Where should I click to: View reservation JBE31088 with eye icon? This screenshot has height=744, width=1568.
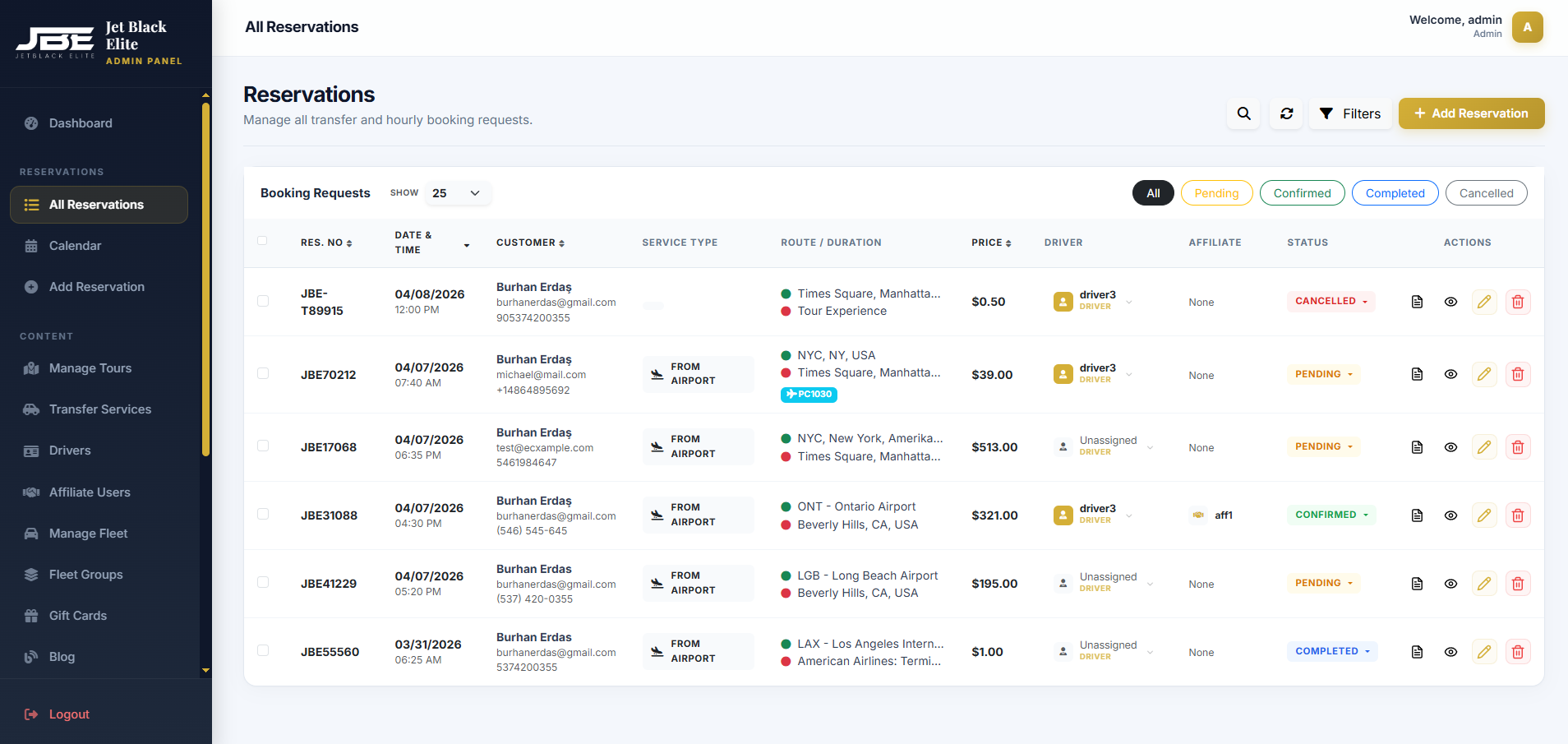pyautogui.click(x=1450, y=515)
